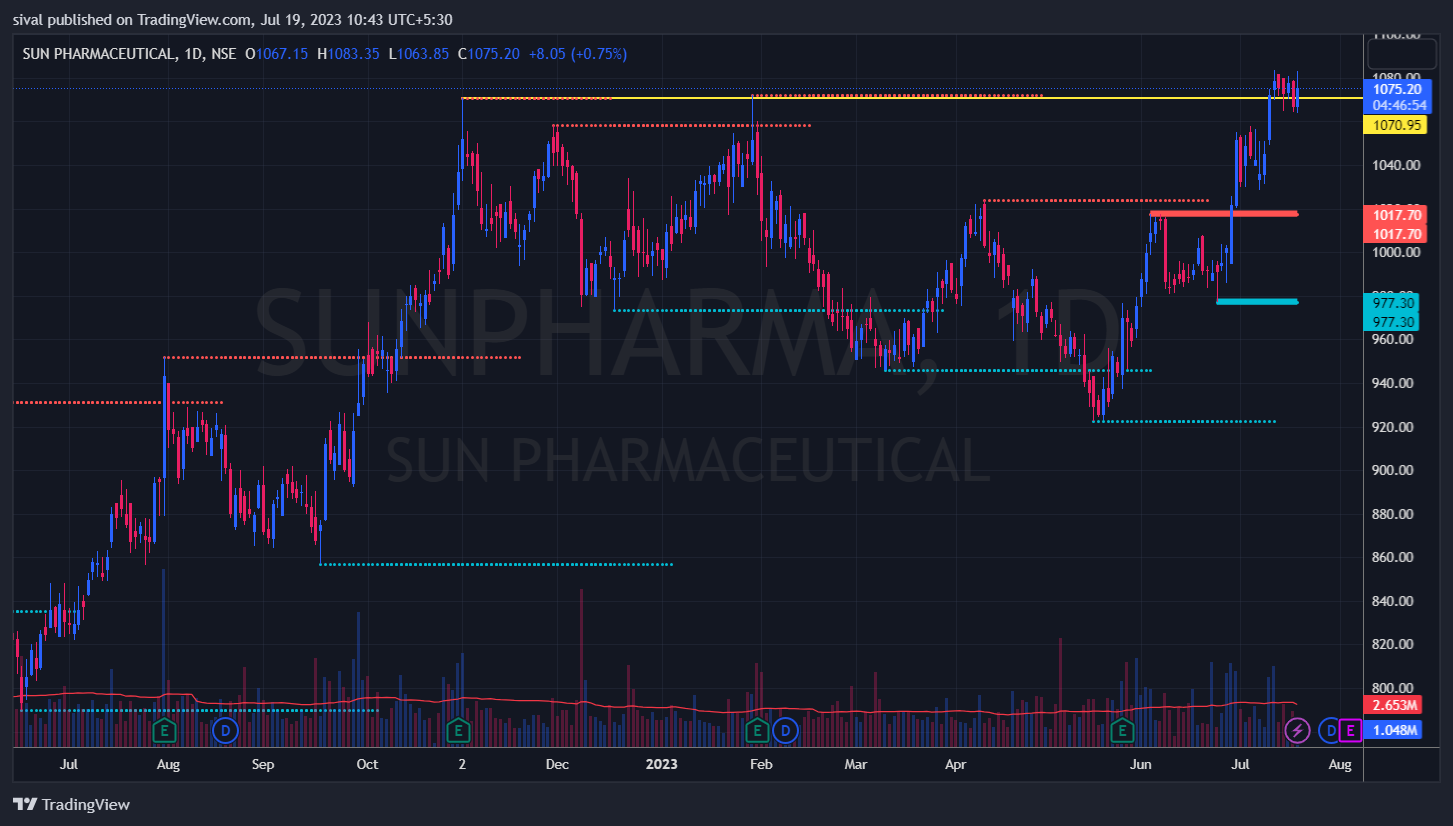This screenshot has width=1453, height=826.
Task: Open the dividend marker near late August
Action: click(x=227, y=731)
